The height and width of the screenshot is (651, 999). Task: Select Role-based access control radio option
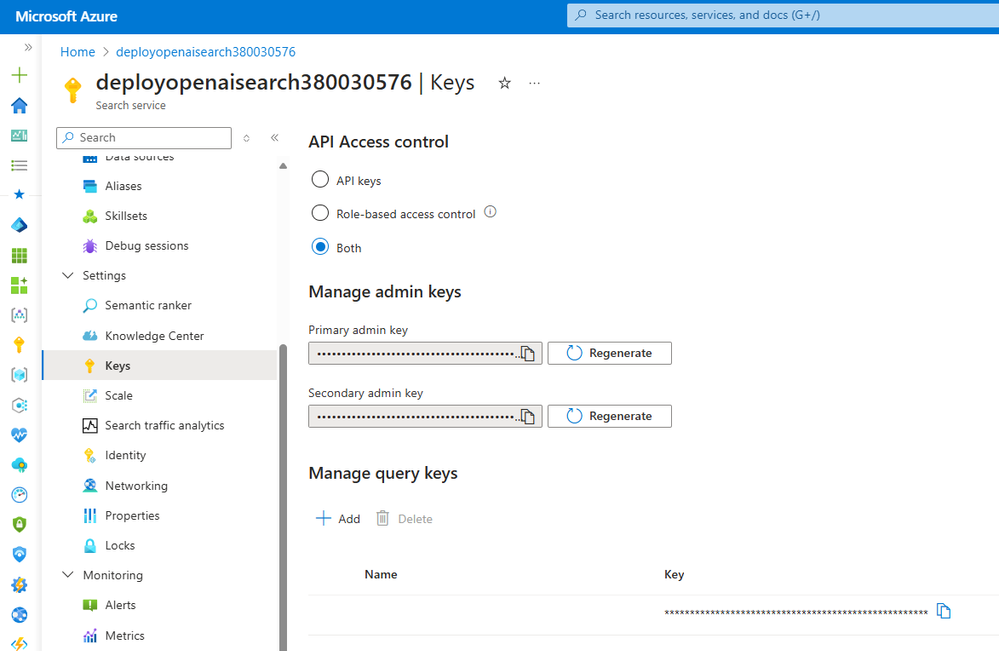coord(320,213)
